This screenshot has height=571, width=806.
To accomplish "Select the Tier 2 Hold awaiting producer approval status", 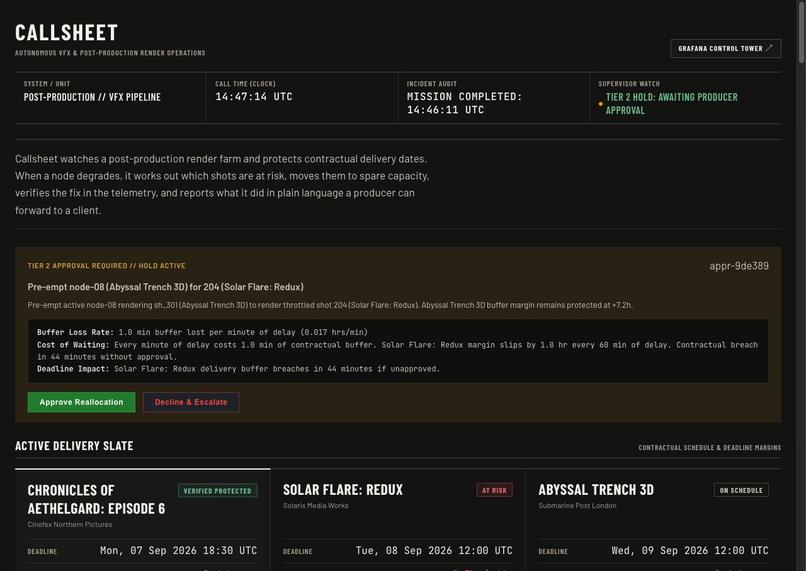I will [x=671, y=103].
